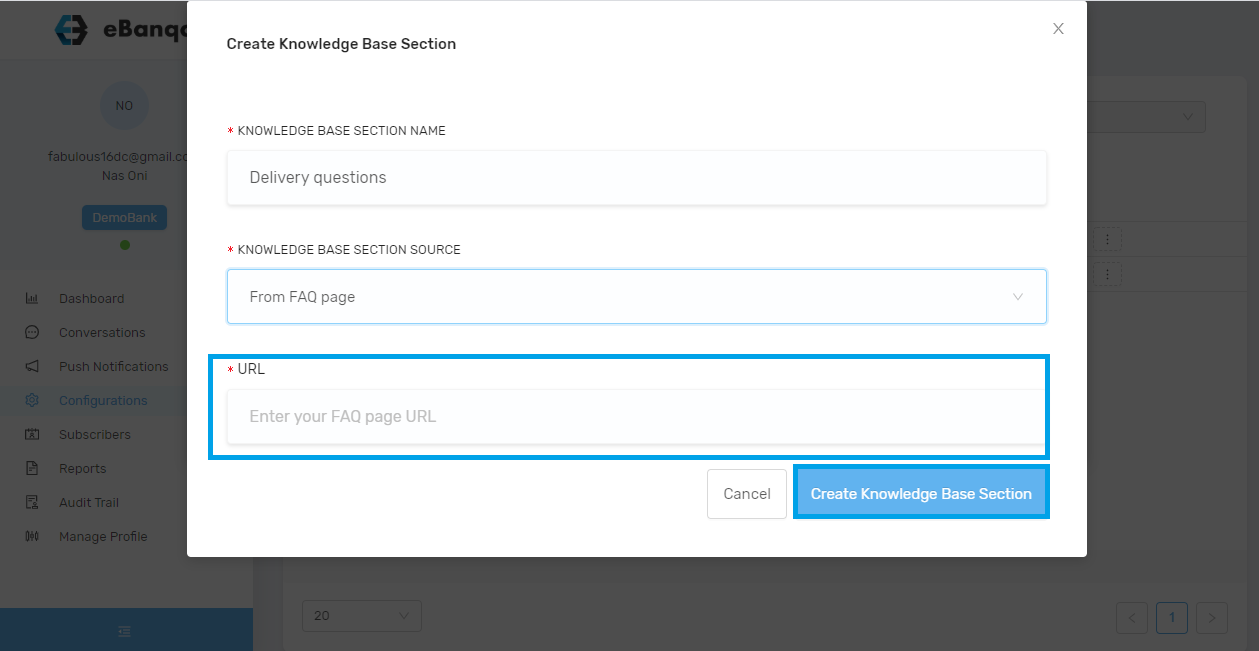Viewport: 1259px width, 651px height.
Task: Open the page size 20 dropdown
Action: 362,616
